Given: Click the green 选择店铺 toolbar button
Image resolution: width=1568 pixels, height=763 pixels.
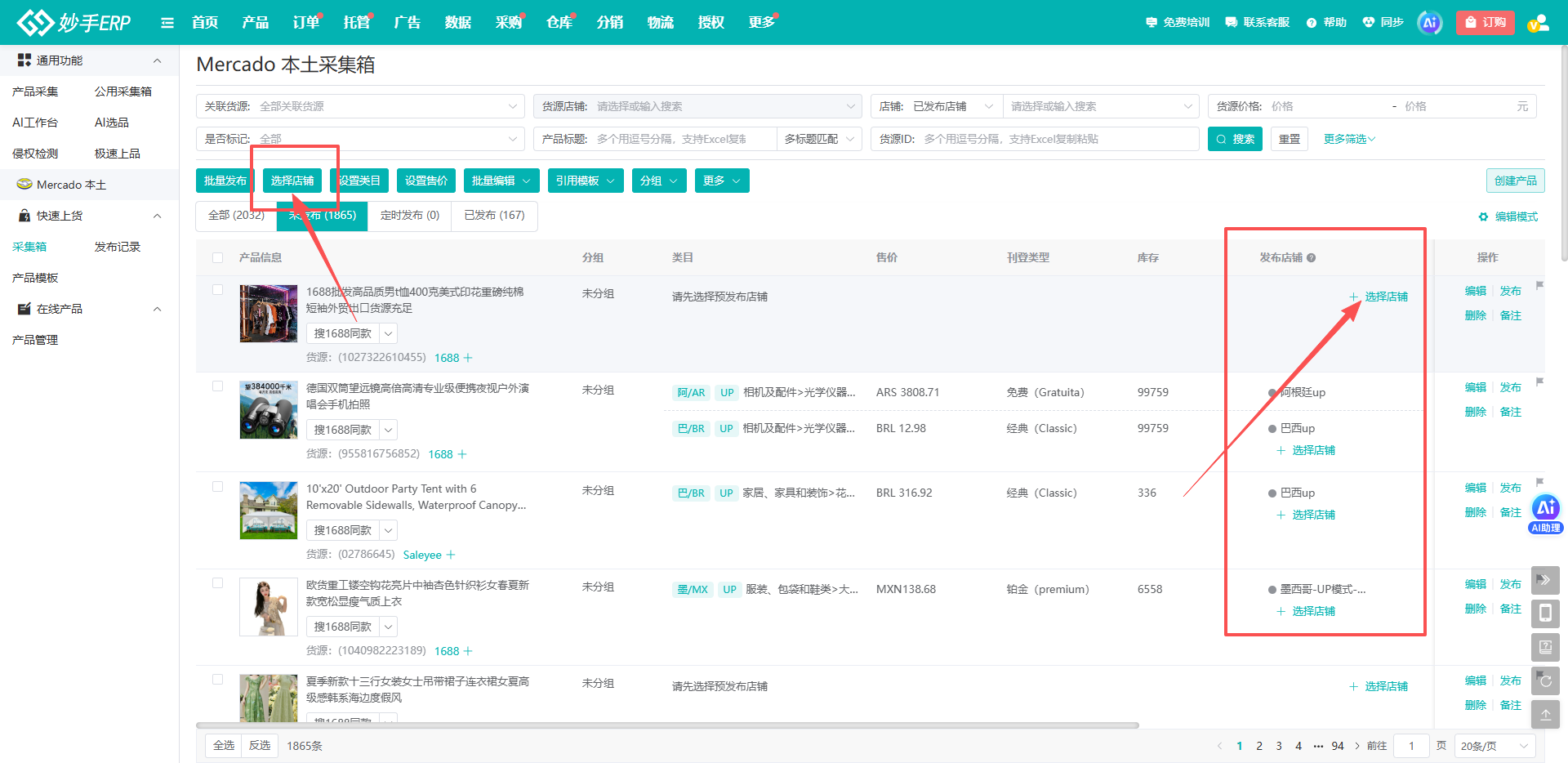Looking at the screenshot, I should click(x=292, y=181).
